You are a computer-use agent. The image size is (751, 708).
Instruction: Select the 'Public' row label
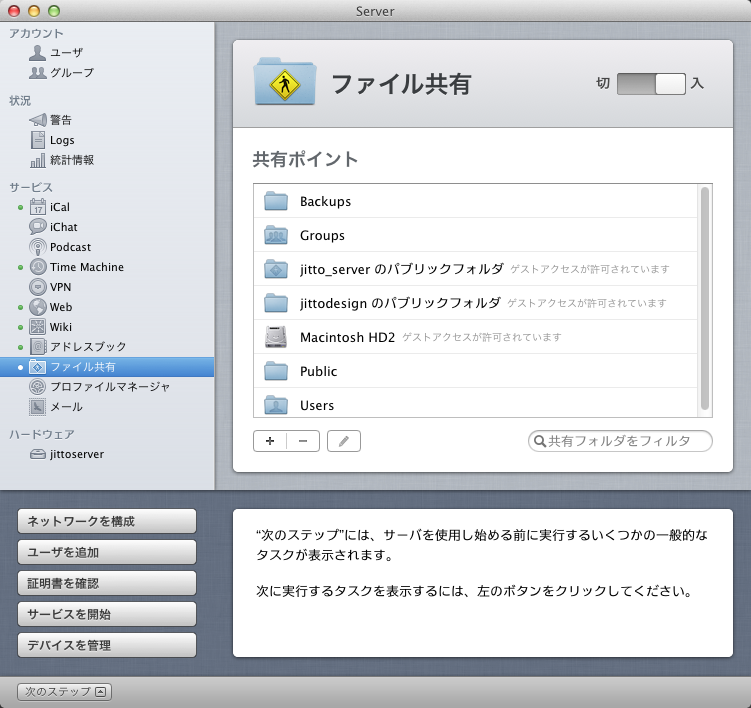[x=319, y=371]
